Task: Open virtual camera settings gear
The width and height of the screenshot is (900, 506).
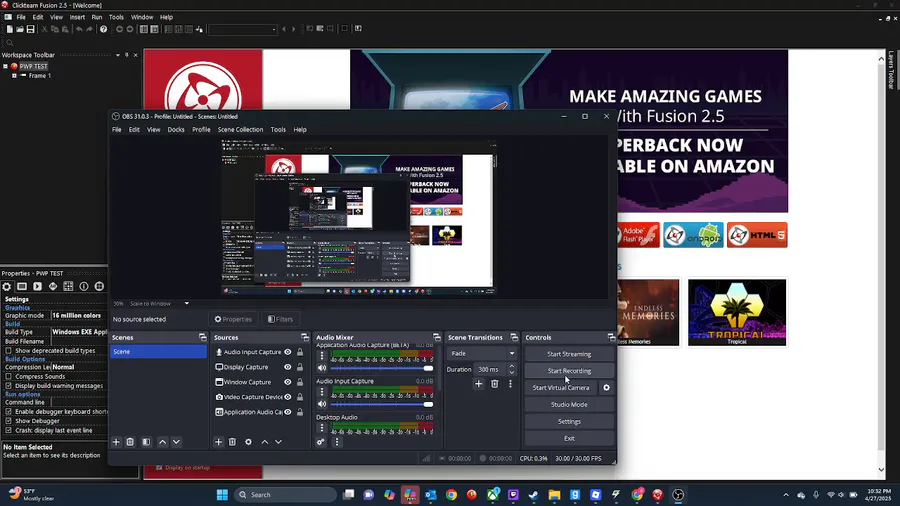Action: click(606, 388)
